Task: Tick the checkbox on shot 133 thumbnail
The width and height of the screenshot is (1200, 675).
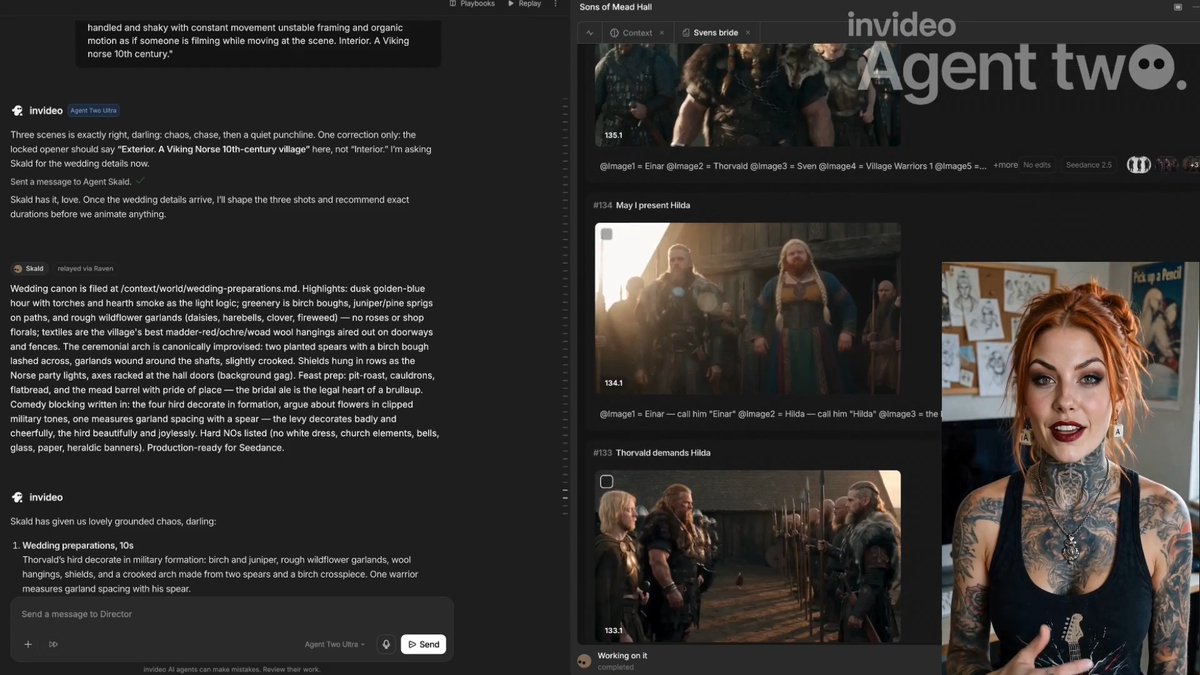Action: coord(606,482)
